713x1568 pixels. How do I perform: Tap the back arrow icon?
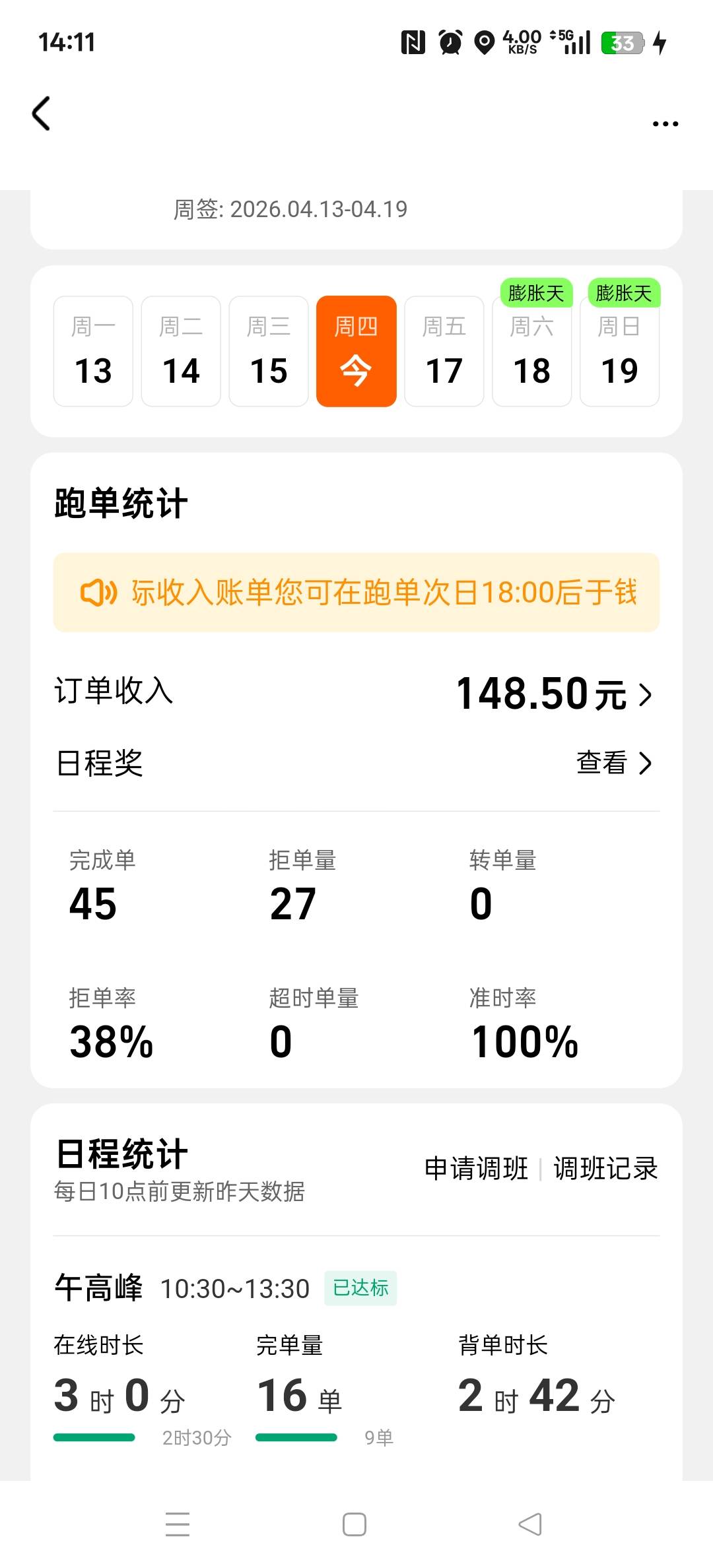pyautogui.click(x=42, y=114)
